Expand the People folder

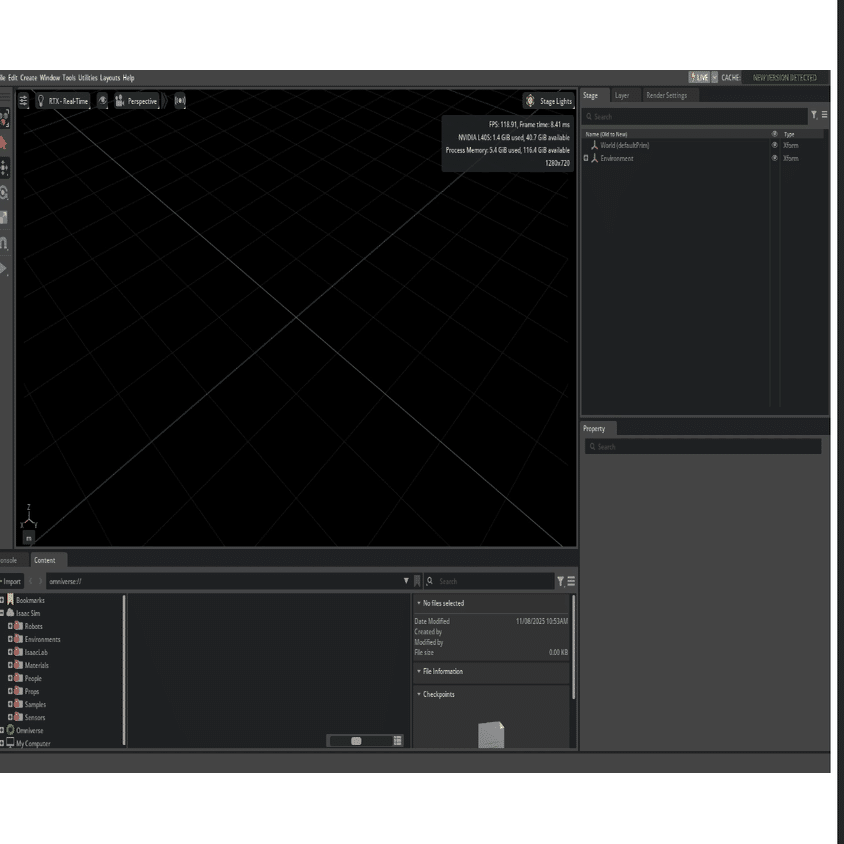coord(10,678)
